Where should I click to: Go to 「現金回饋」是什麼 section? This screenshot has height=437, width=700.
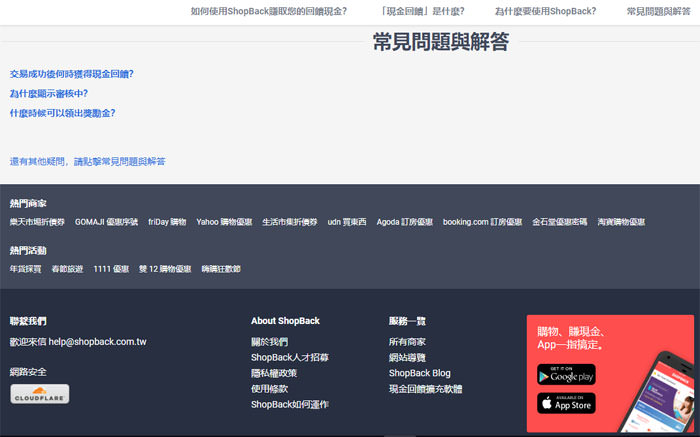[421, 11]
